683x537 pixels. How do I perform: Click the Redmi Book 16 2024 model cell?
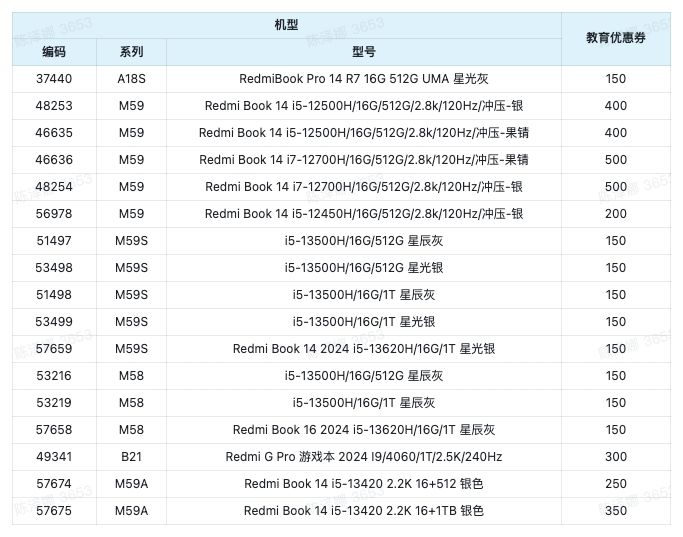click(x=363, y=429)
